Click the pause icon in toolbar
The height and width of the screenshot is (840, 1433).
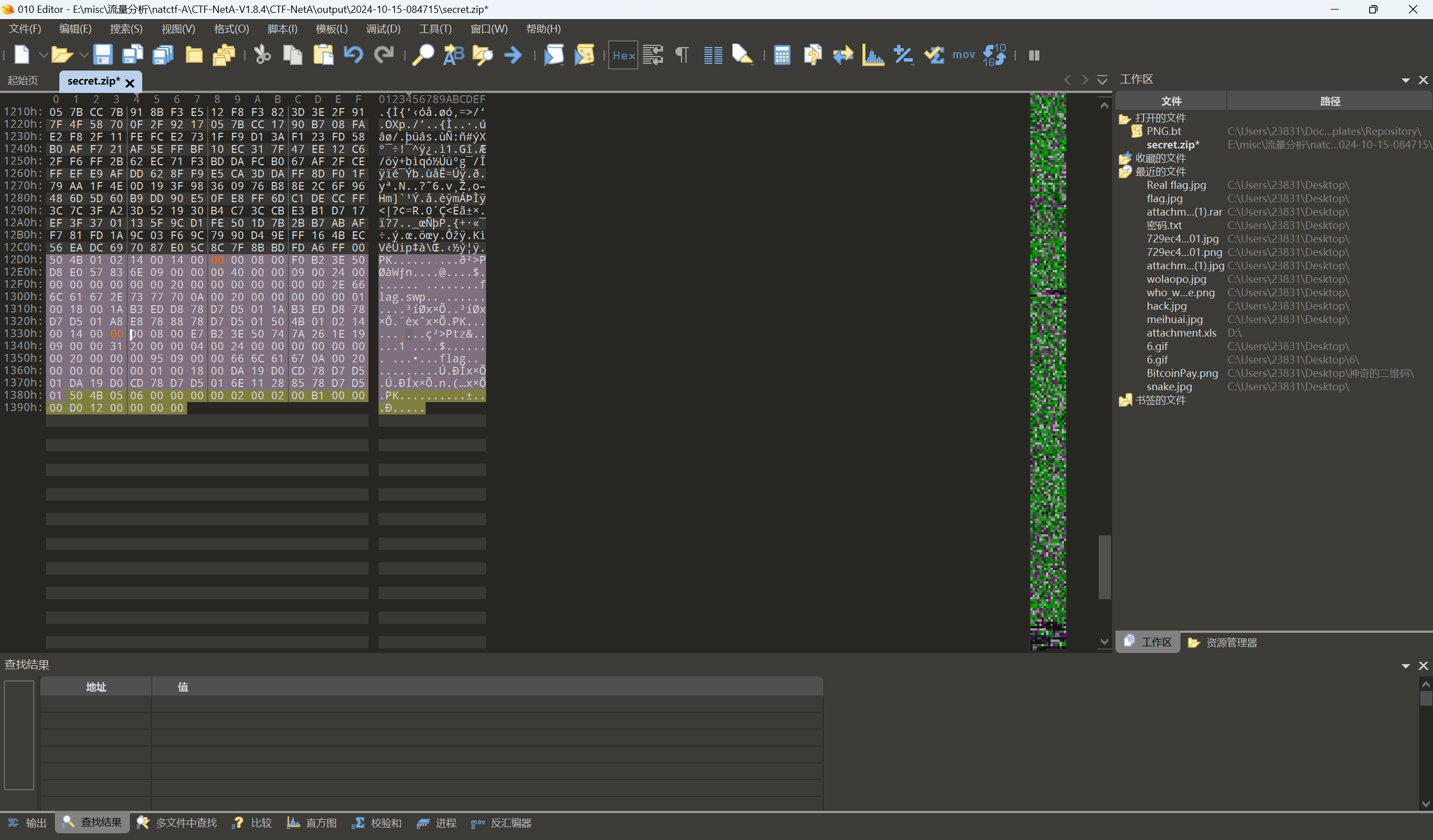click(1034, 55)
